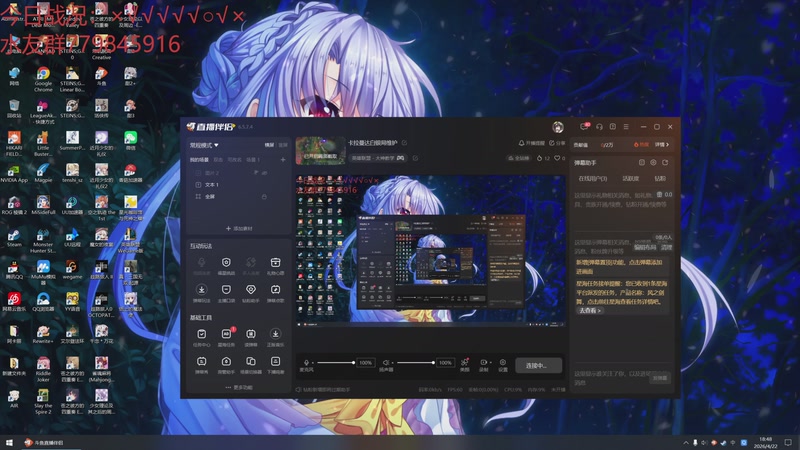Open the 任务中心 task center tool
Image resolution: width=800 pixels, height=450 pixels.
[201, 335]
